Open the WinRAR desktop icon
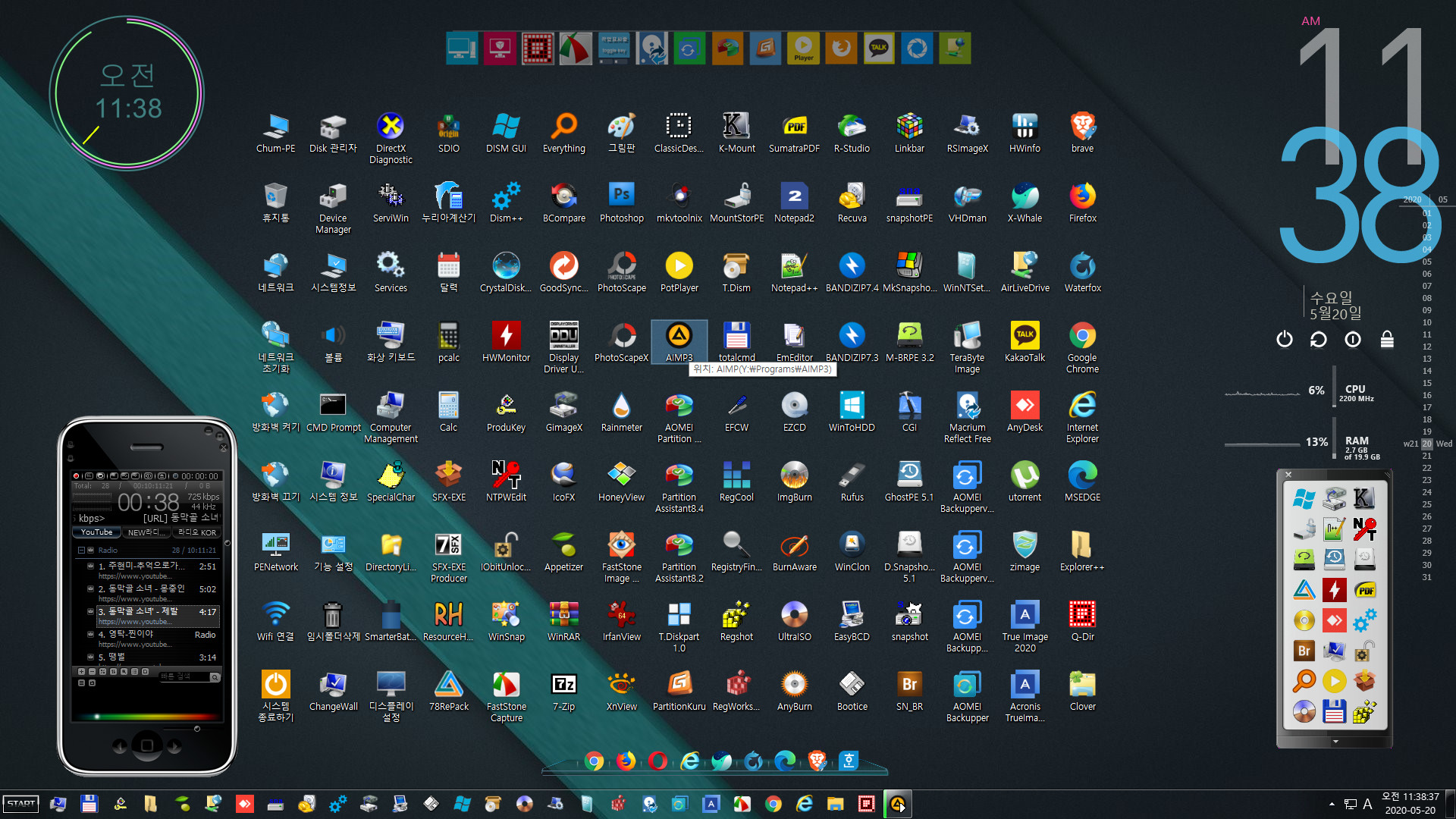The width and height of the screenshot is (1456, 819). click(563, 621)
